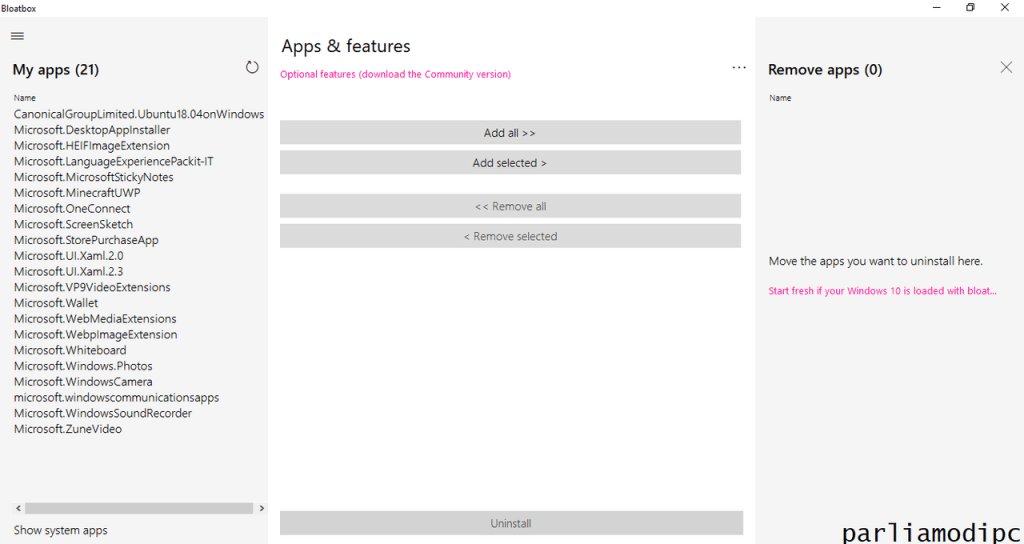Refresh the My apps list
Image resolution: width=1024 pixels, height=544 pixels.
tap(252, 67)
